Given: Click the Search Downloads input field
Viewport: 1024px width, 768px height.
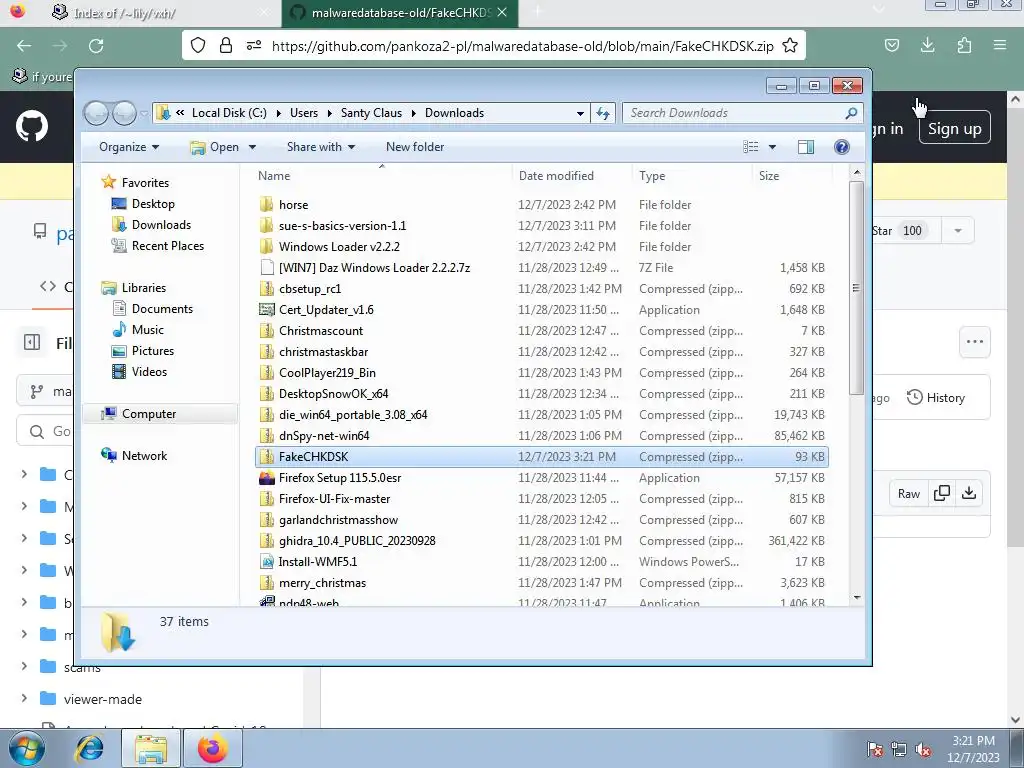Looking at the screenshot, I should [735, 113].
